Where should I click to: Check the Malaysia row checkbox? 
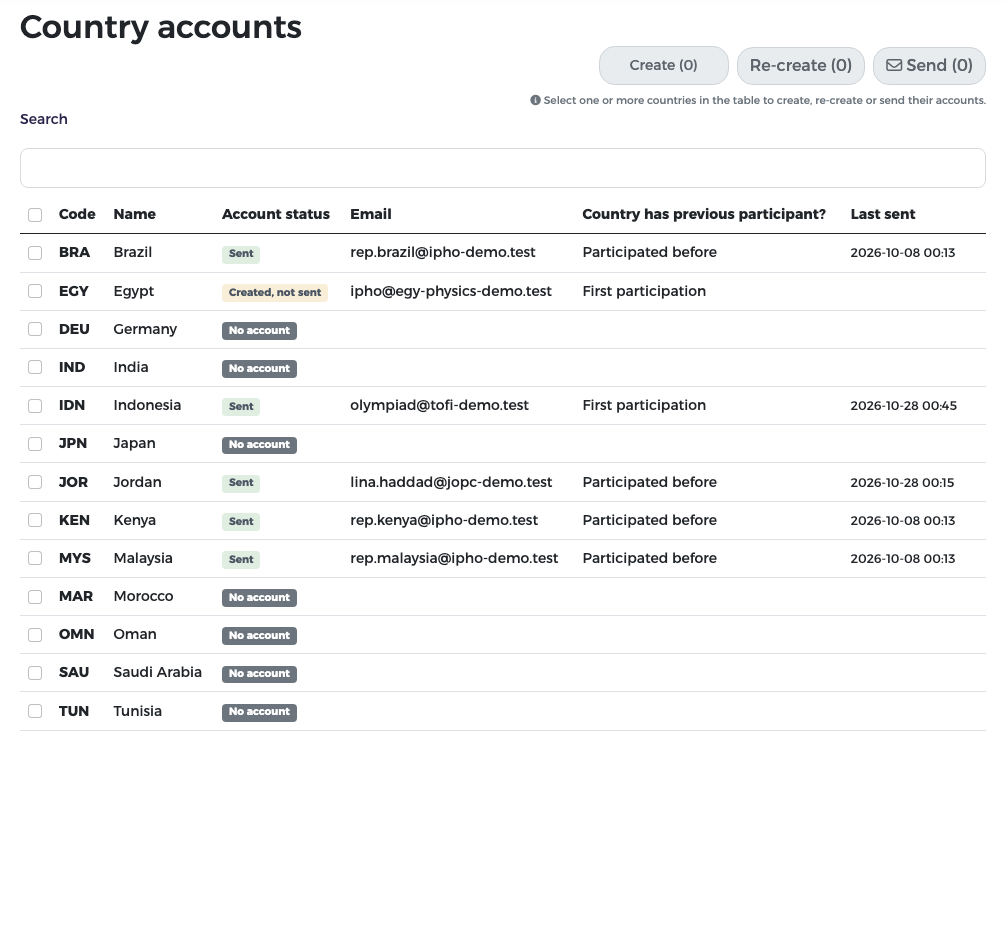[x=35, y=558]
